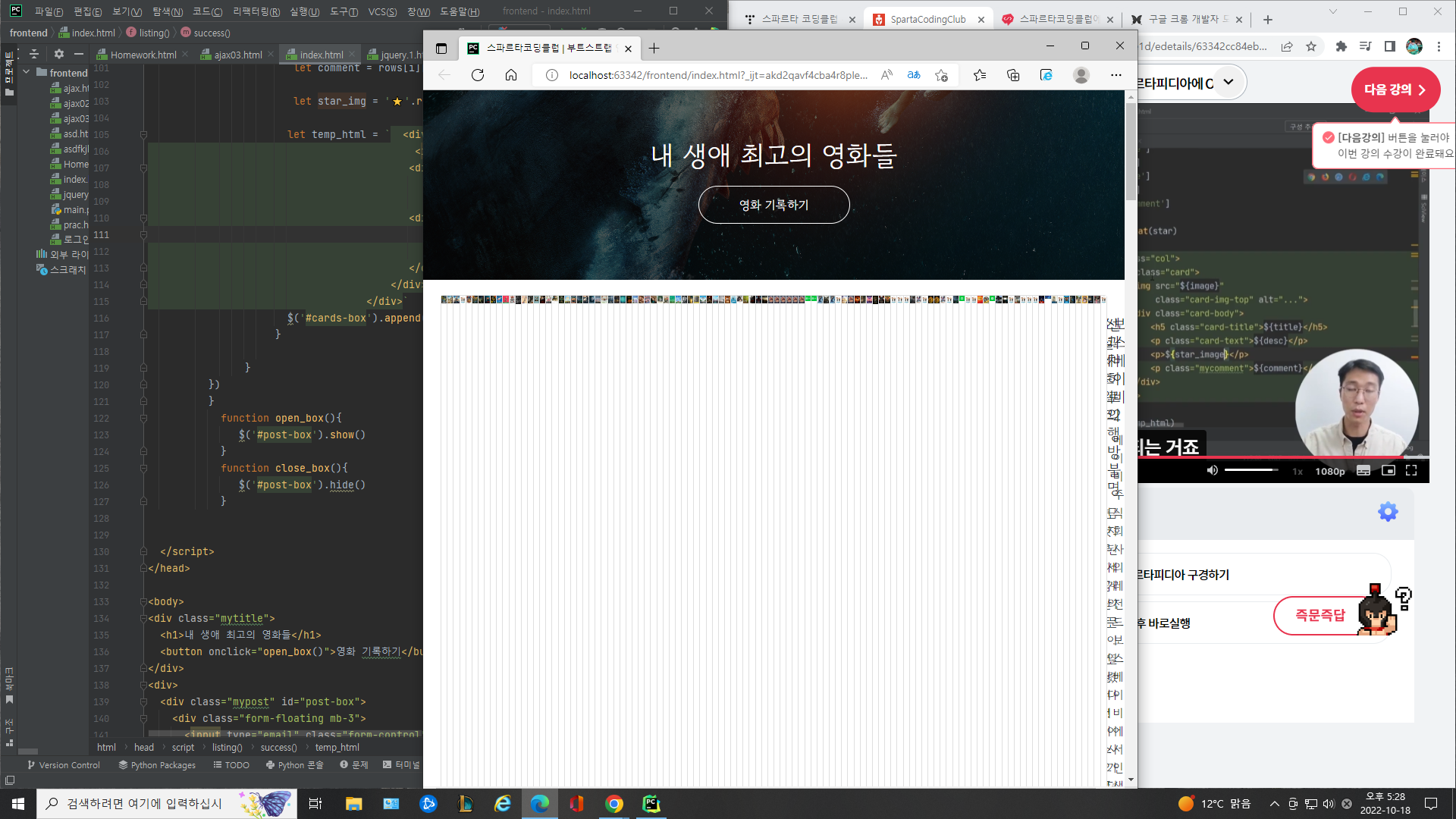Click the blue settings gear below video
This screenshot has height=819, width=1456.
(1388, 512)
